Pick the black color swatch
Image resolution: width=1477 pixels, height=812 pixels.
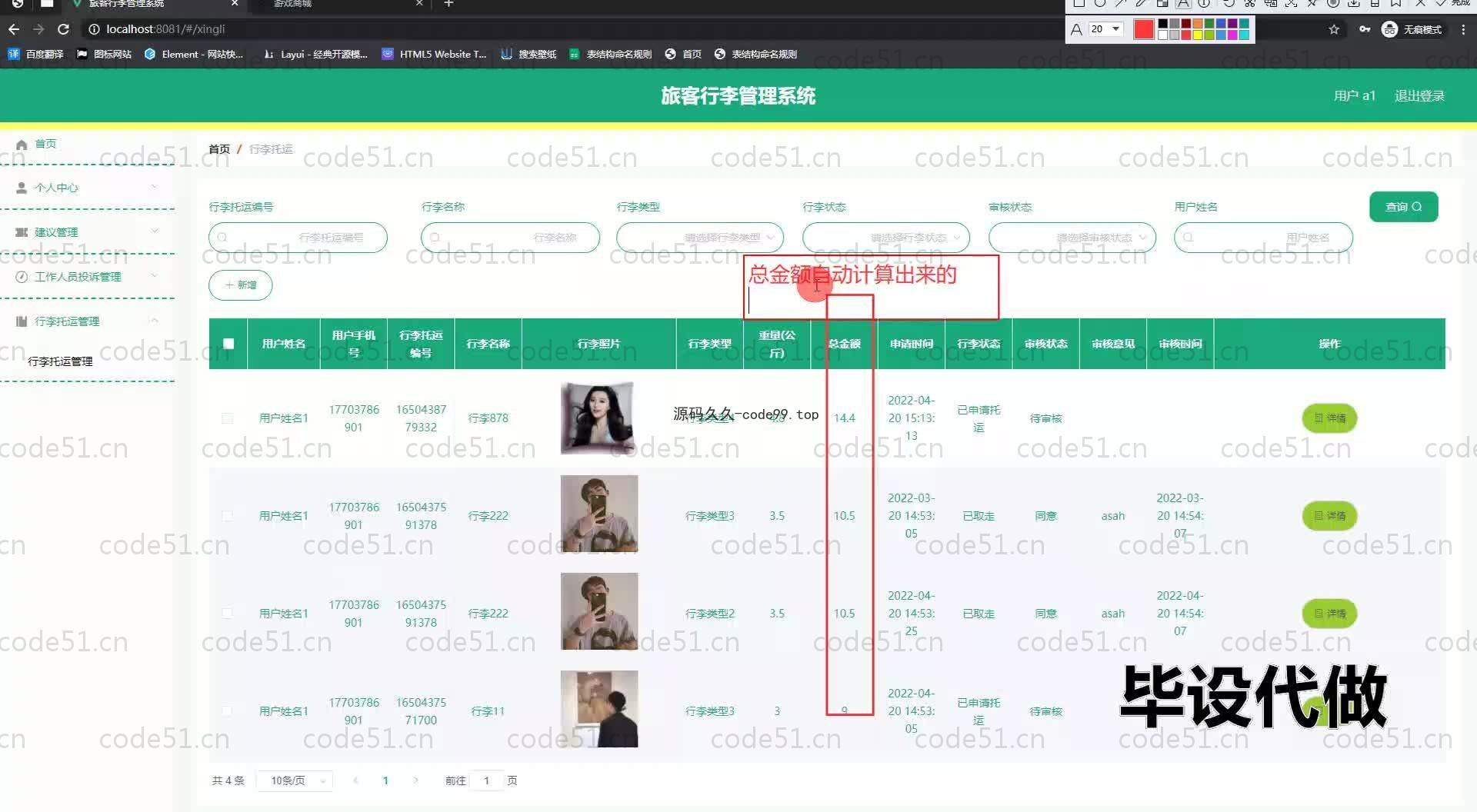pos(1163,25)
